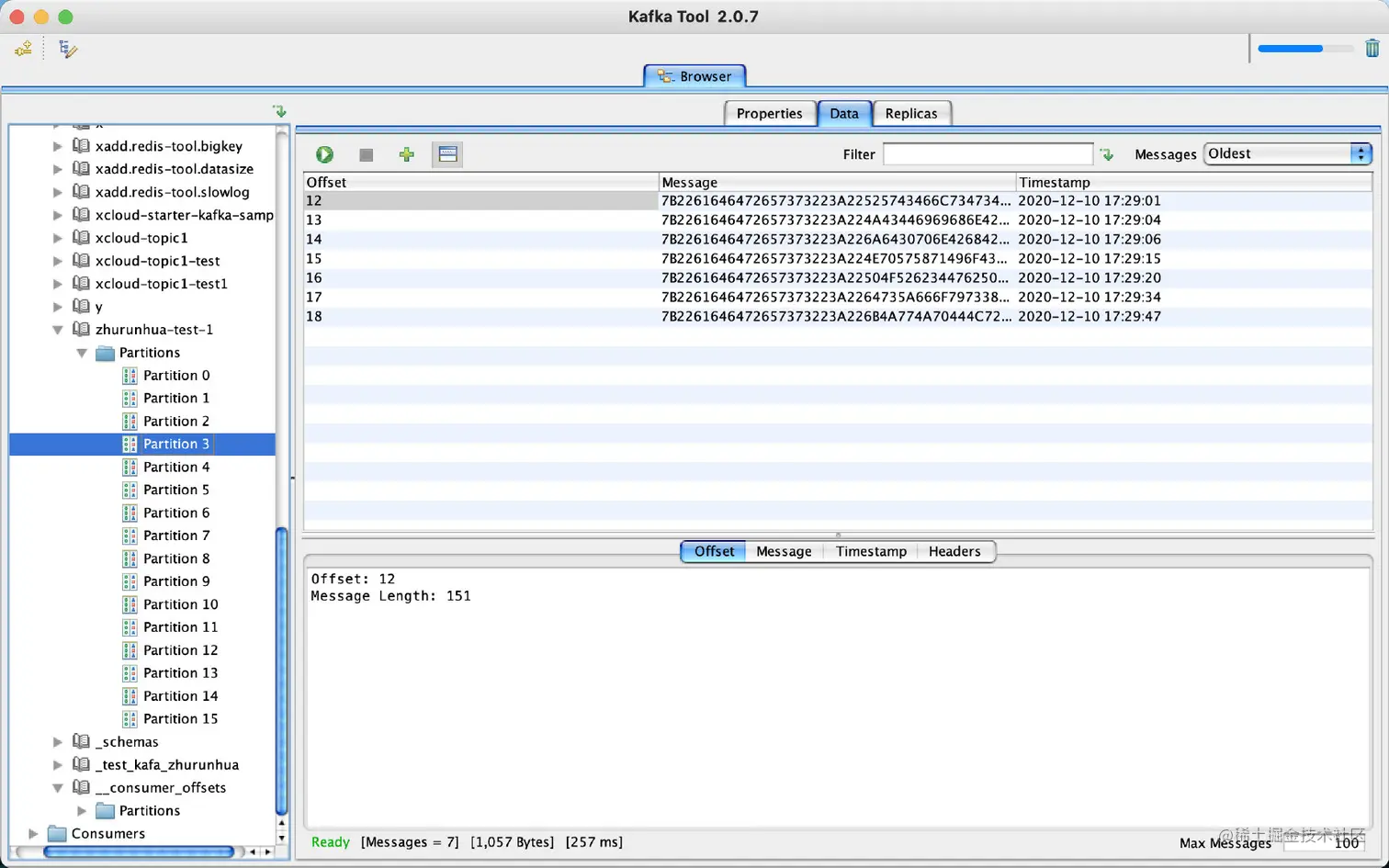This screenshot has height=868, width=1389.
Task: Select Partition 12 in the tree
Action: [180, 650]
